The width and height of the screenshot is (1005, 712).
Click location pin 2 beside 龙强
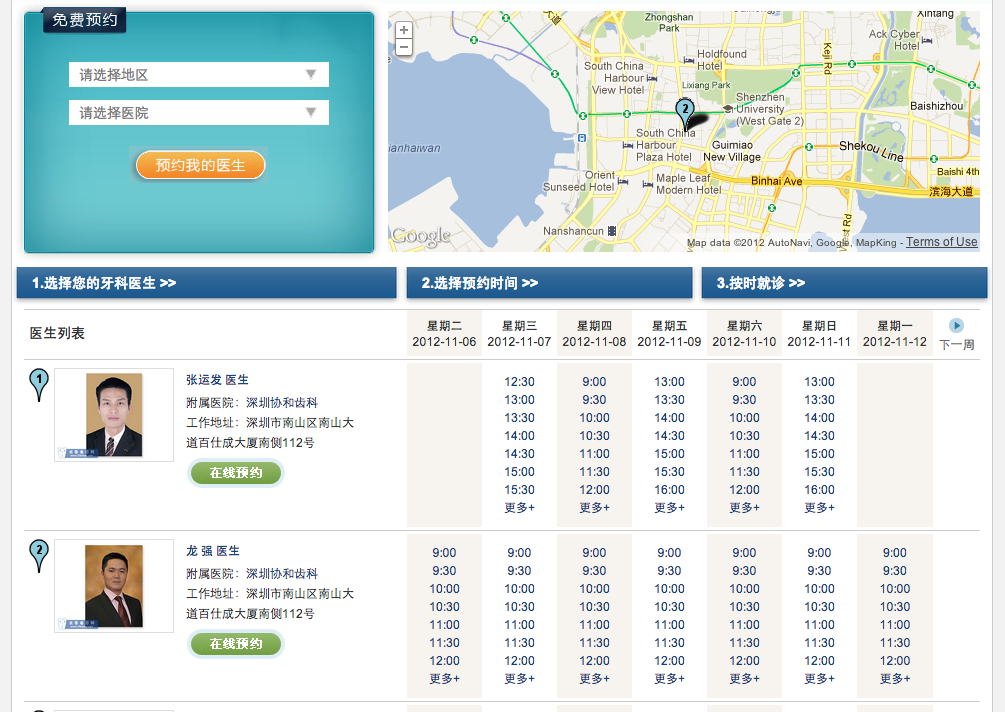[39, 556]
